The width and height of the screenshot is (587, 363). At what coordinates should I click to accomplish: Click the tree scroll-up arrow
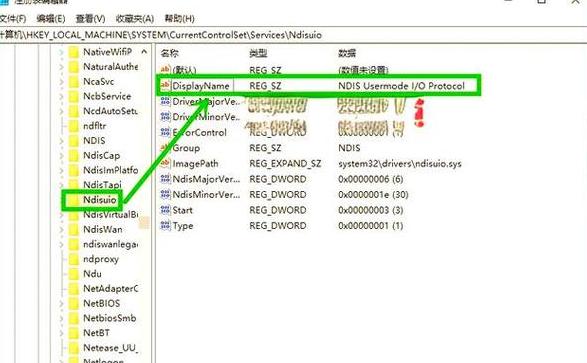pos(144,52)
